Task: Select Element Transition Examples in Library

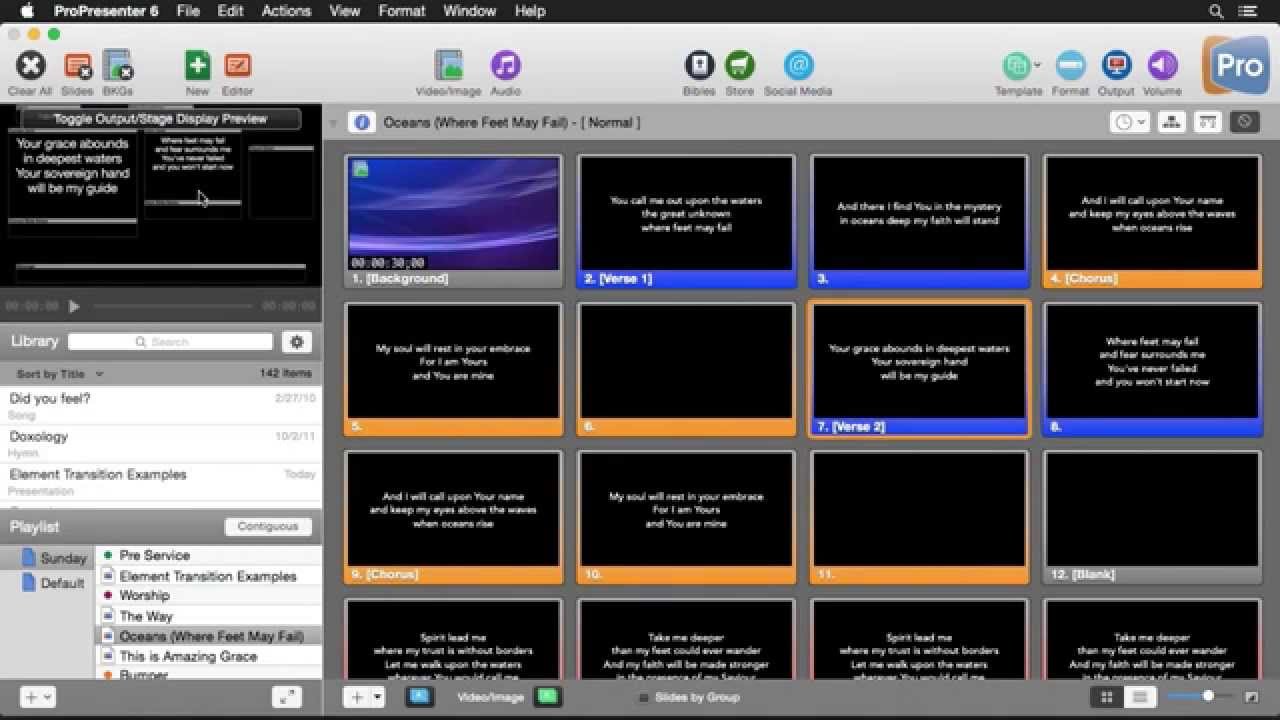Action: pyautogui.click(x=160, y=481)
